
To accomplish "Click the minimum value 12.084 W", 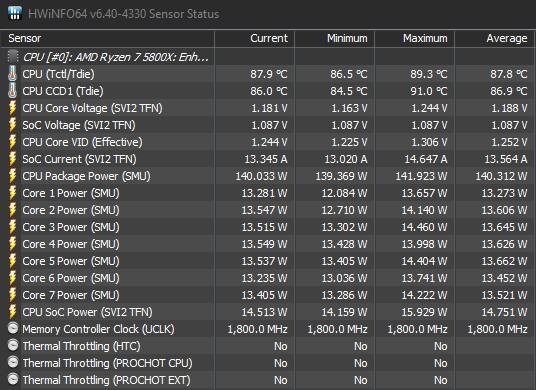I will [x=344, y=193].
